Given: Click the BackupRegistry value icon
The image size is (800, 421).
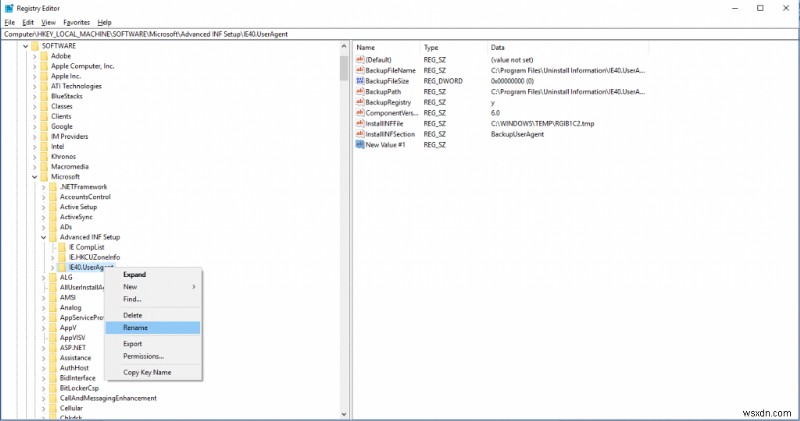Looking at the screenshot, I should coord(360,103).
